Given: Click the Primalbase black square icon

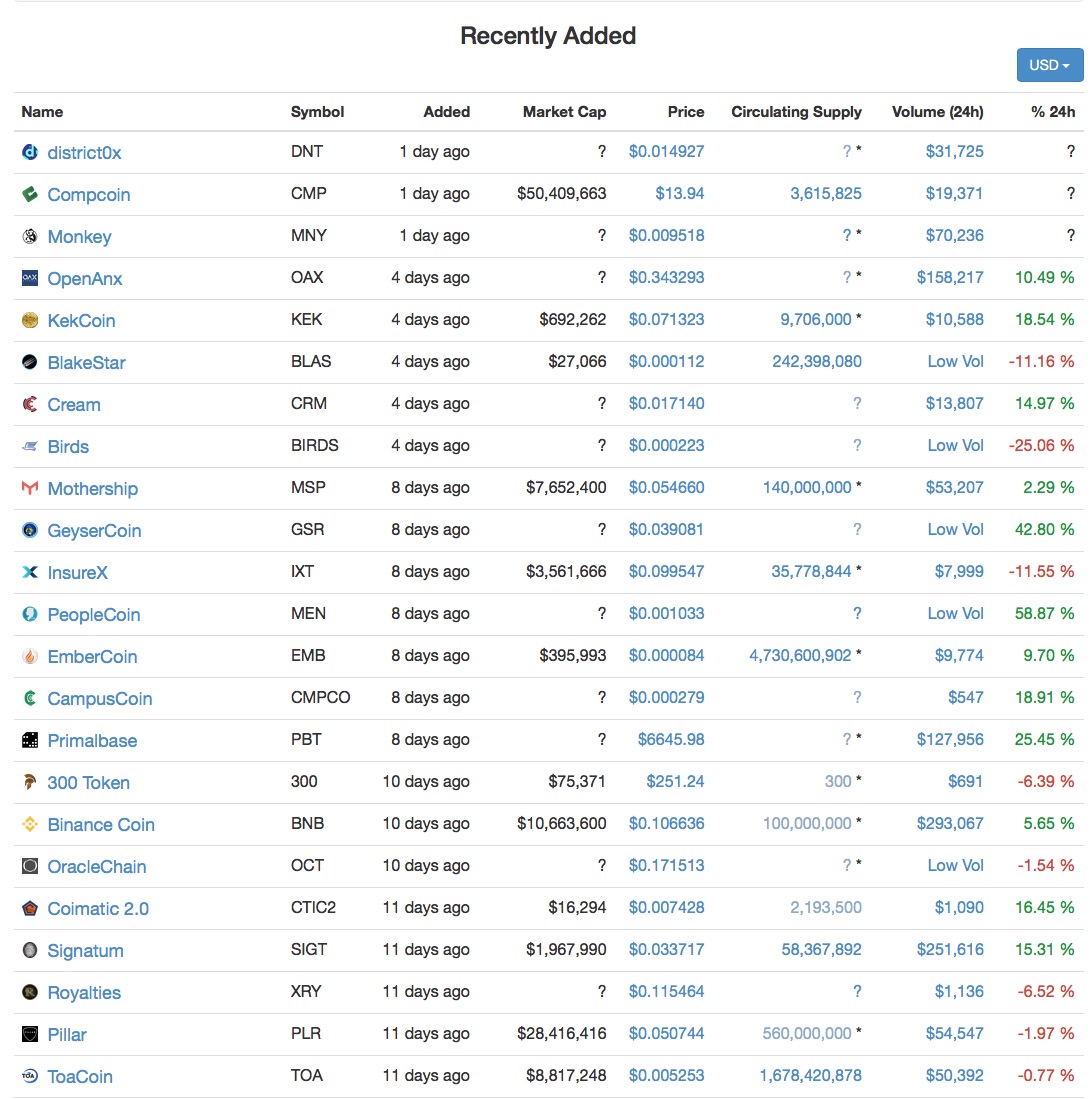Looking at the screenshot, I should [29, 741].
